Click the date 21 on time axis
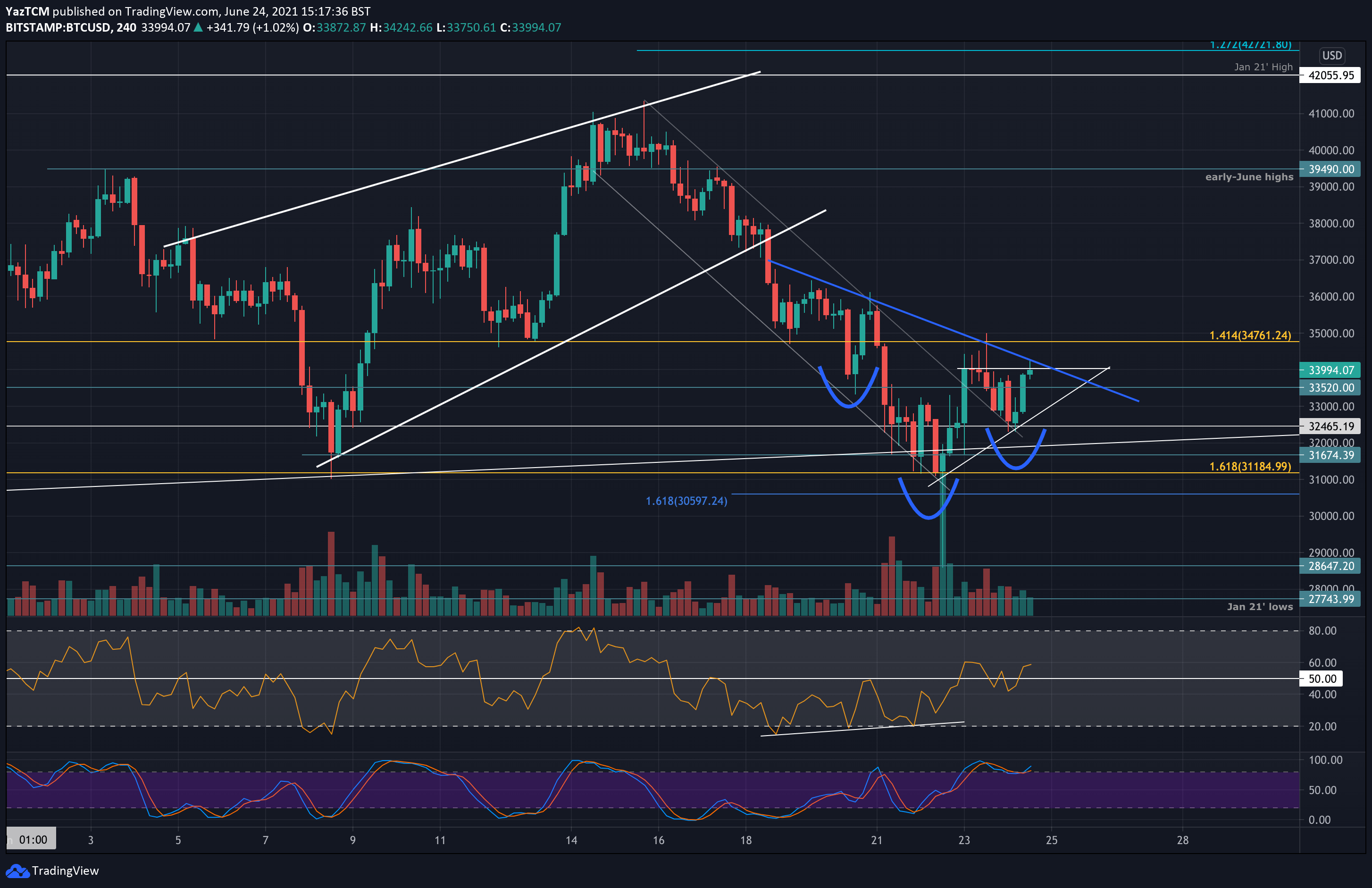 tap(877, 840)
